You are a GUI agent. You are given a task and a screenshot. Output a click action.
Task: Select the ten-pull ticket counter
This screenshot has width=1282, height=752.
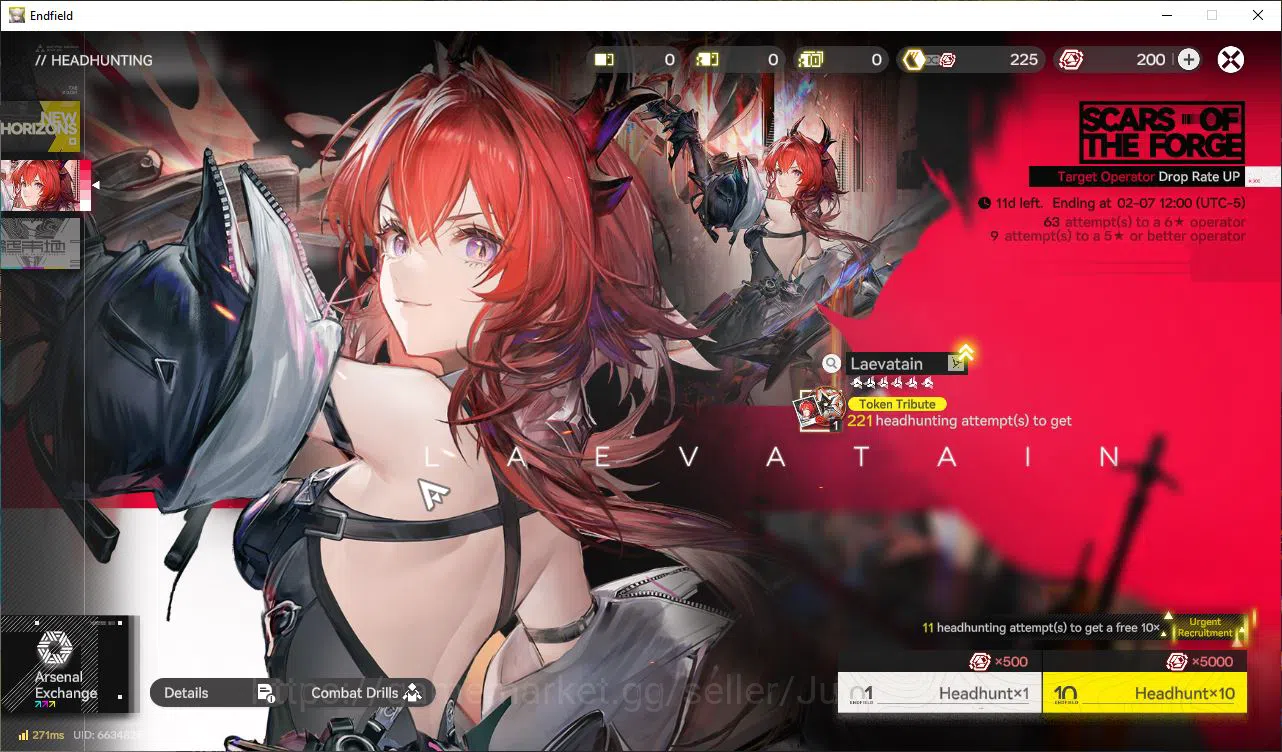[x=842, y=60]
